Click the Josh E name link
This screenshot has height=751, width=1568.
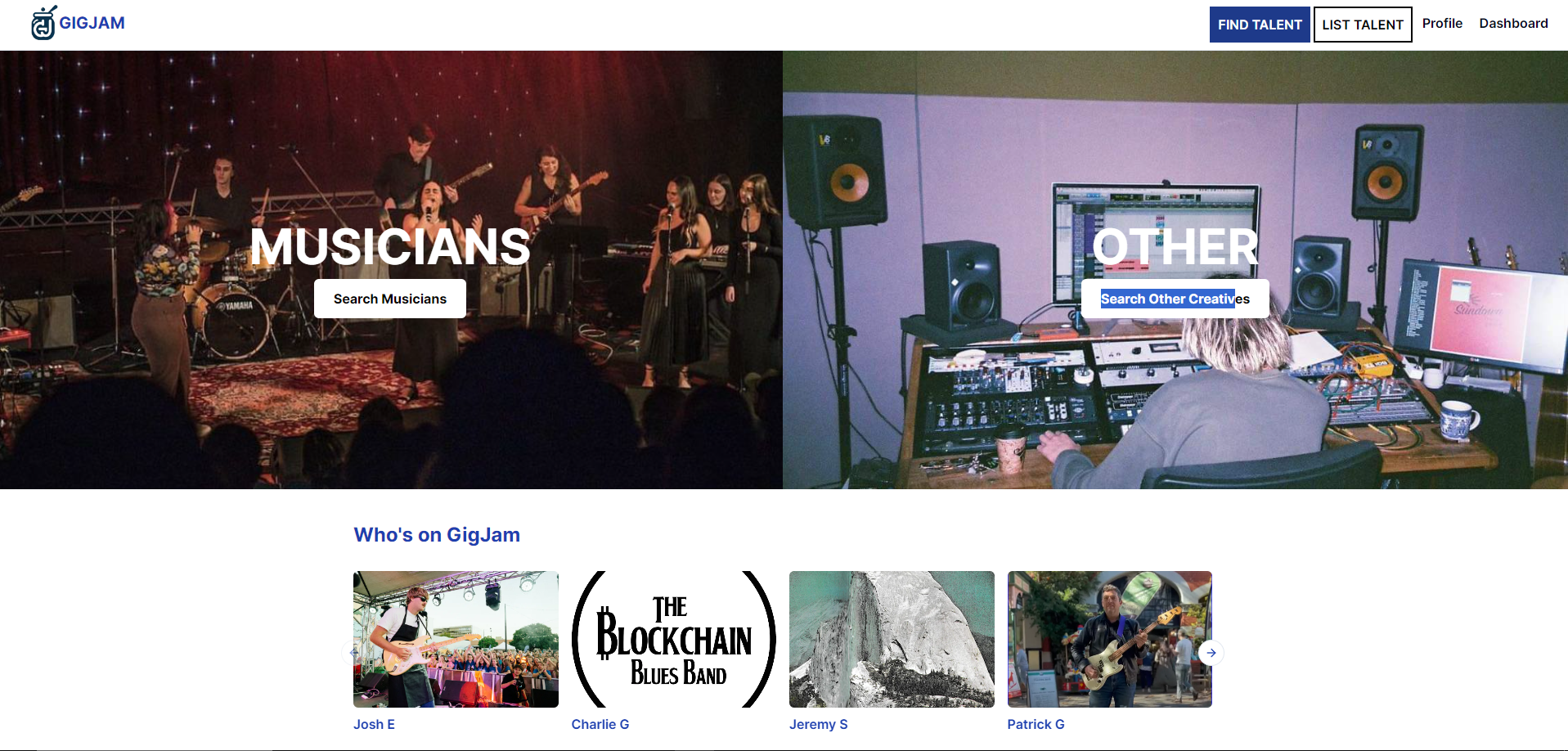point(374,724)
